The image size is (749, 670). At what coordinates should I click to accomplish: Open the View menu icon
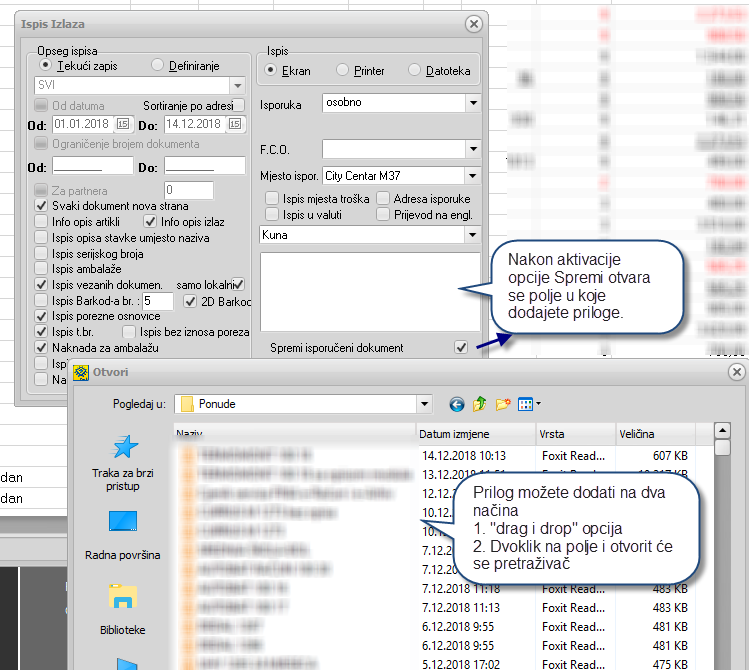[529, 404]
